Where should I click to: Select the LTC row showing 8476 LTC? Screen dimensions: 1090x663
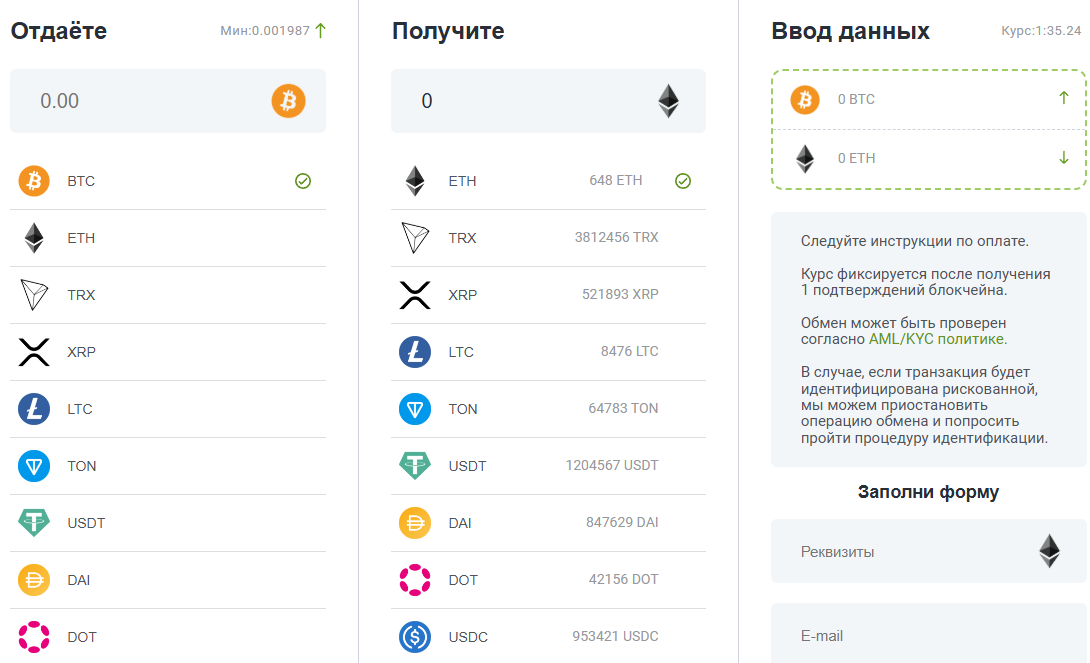548,352
